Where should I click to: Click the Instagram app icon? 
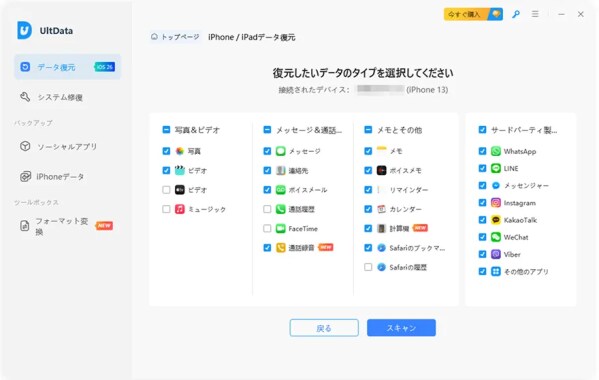495,203
